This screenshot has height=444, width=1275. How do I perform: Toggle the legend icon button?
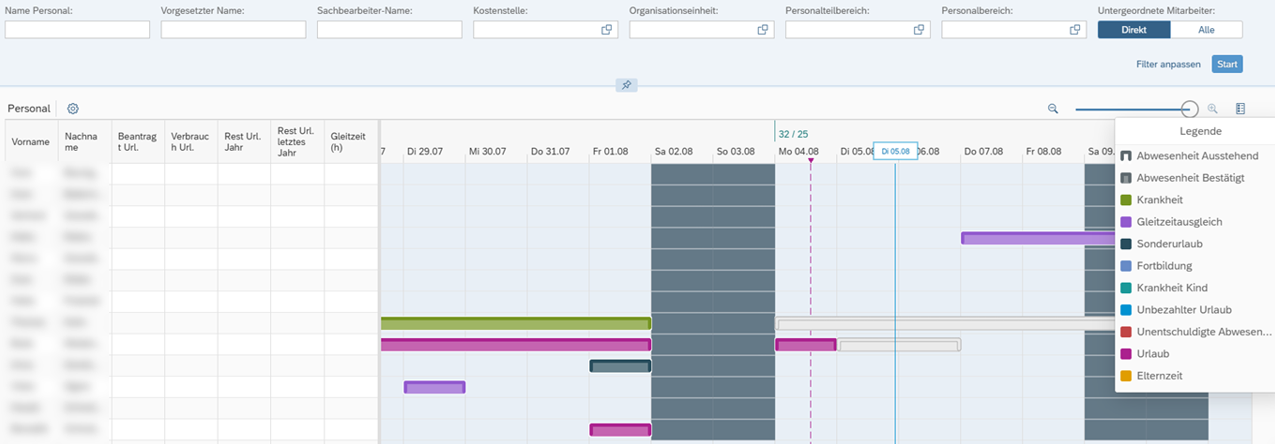tap(1240, 108)
